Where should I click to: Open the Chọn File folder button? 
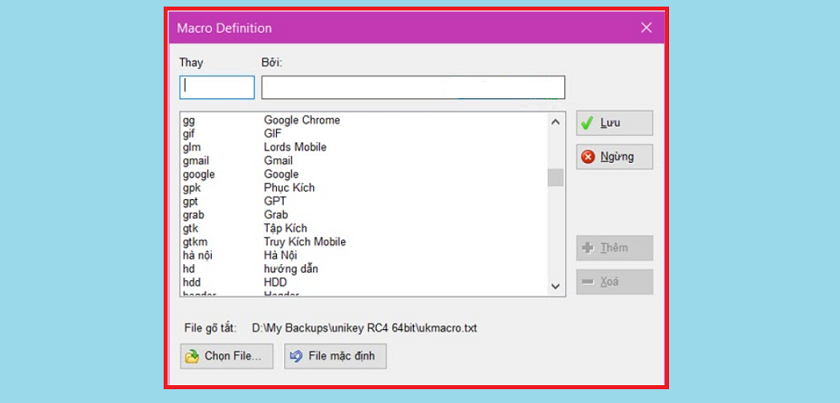(226, 356)
